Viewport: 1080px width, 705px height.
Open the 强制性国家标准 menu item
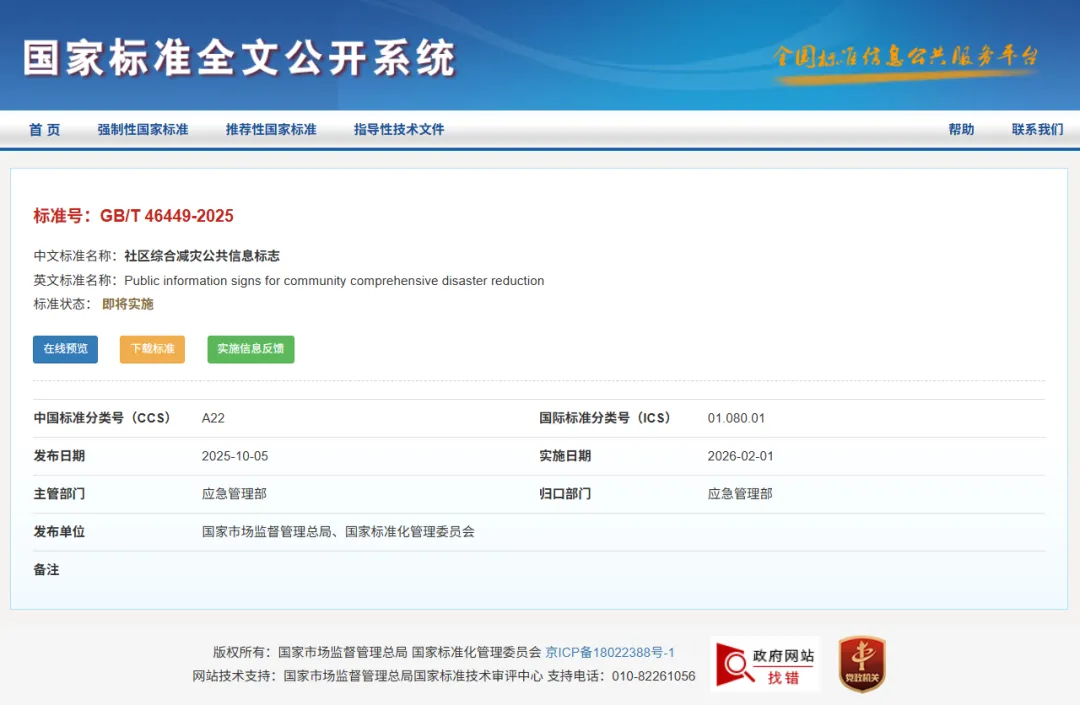[x=143, y=129]
